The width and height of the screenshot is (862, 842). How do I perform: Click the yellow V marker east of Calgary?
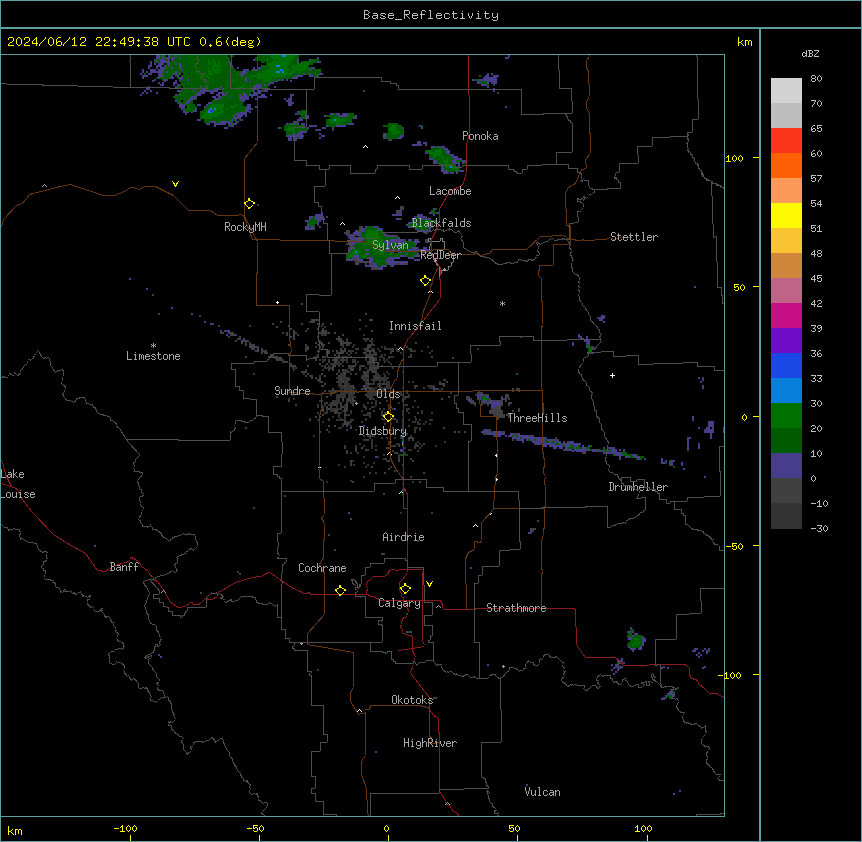pyautogui.click(x=429, y=584)
